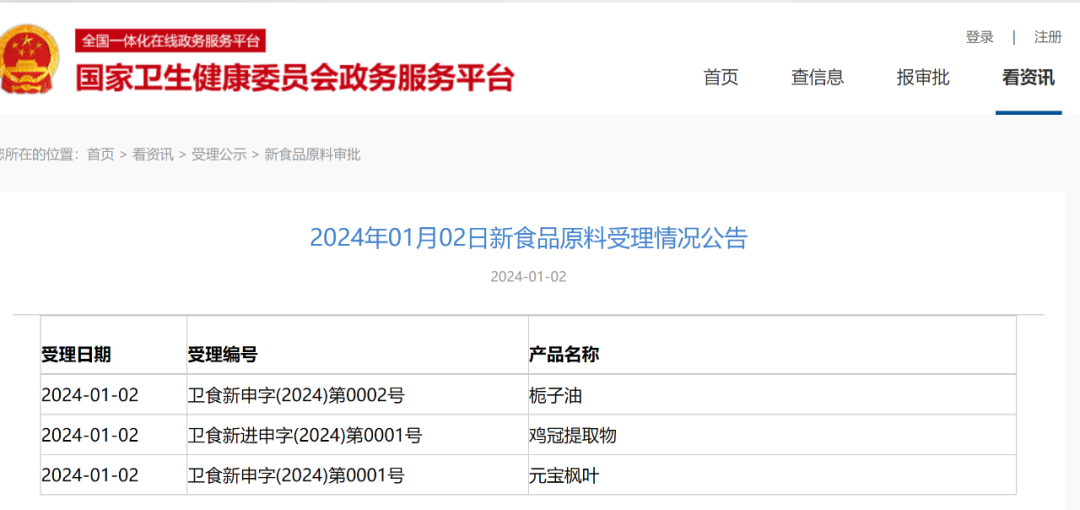The image size is (1080, 510).
Task: Open 受理公示 breadcrumb link
Action: [218, 154]
